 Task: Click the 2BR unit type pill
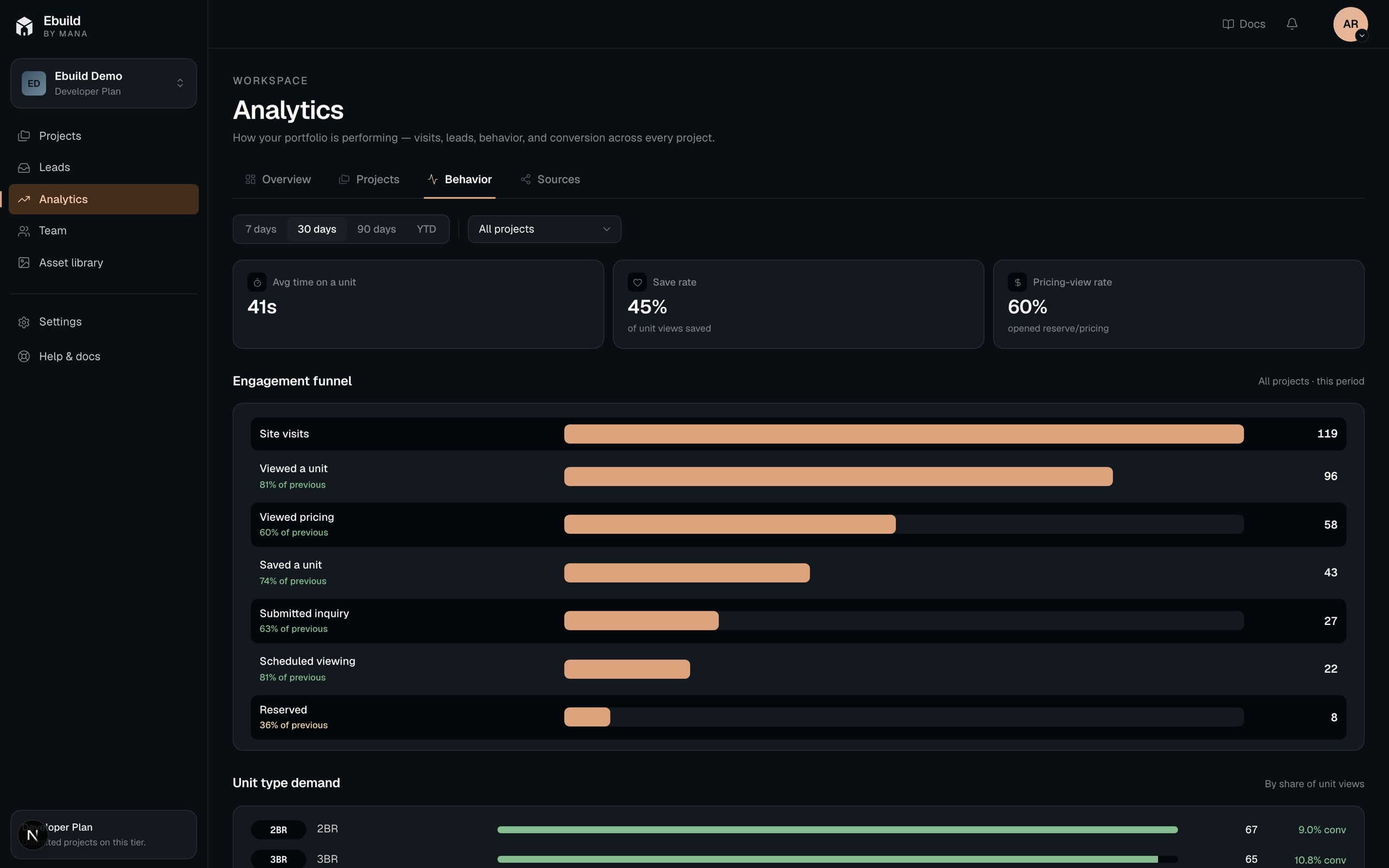tap(278, 830)
